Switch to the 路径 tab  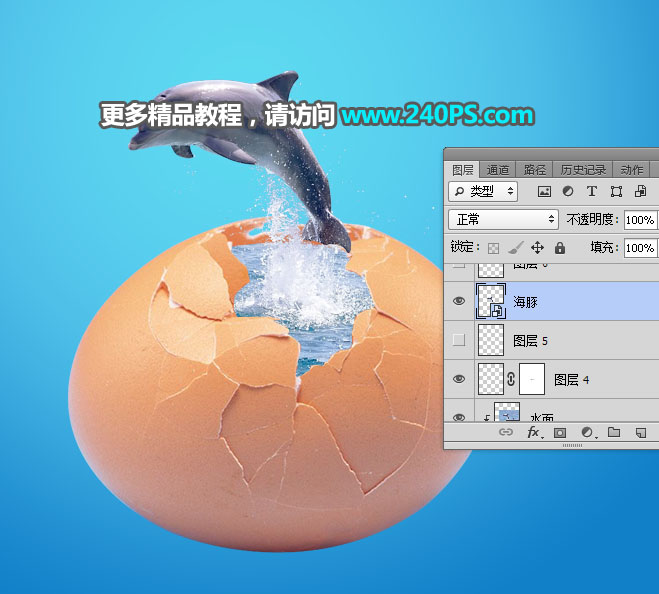tap(534, 170)
